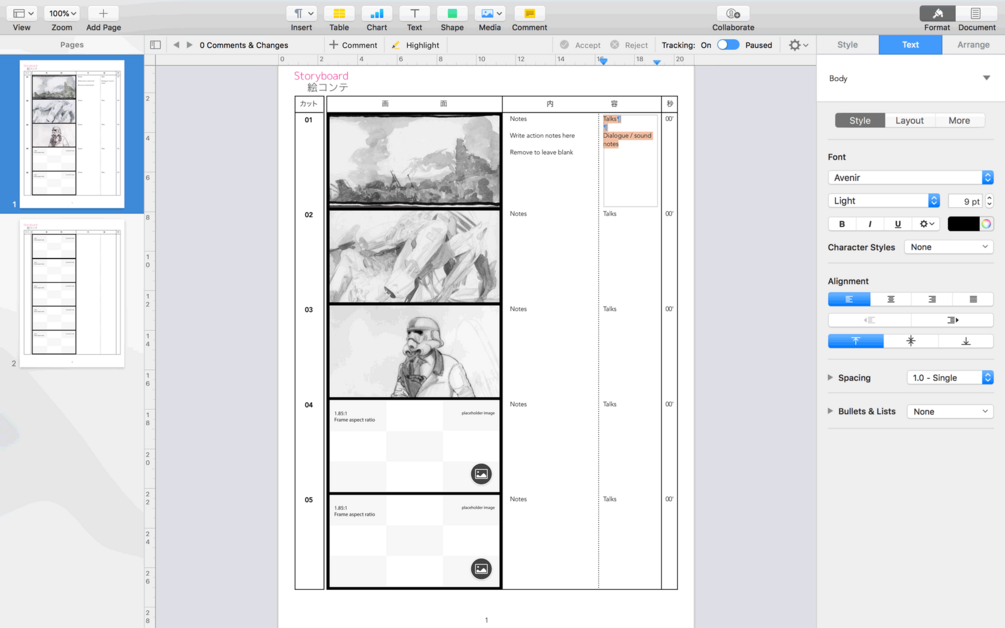Screen dimensions: 1005x628
Task: Replace placeholder image in cut 04
Action: tap(481, 474)
